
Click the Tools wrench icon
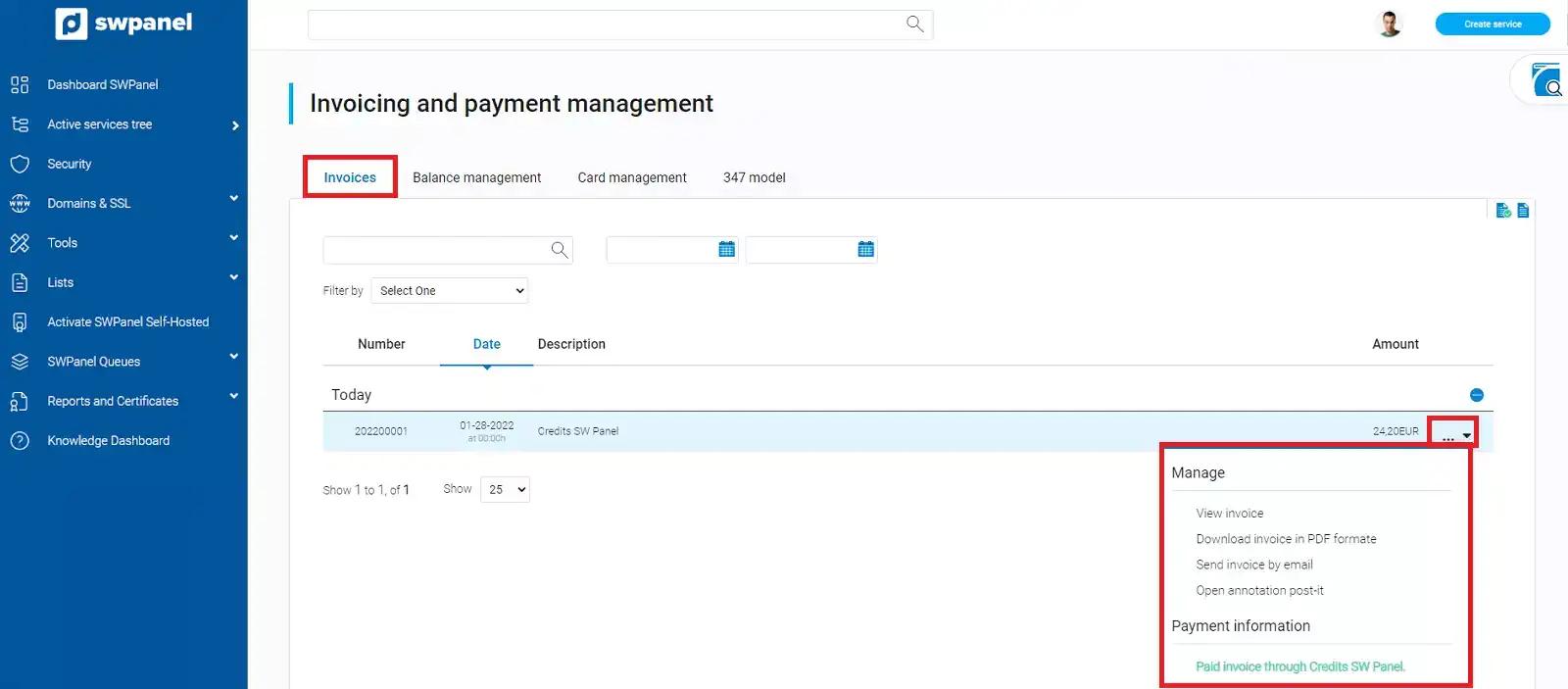[x=20, y=242]
